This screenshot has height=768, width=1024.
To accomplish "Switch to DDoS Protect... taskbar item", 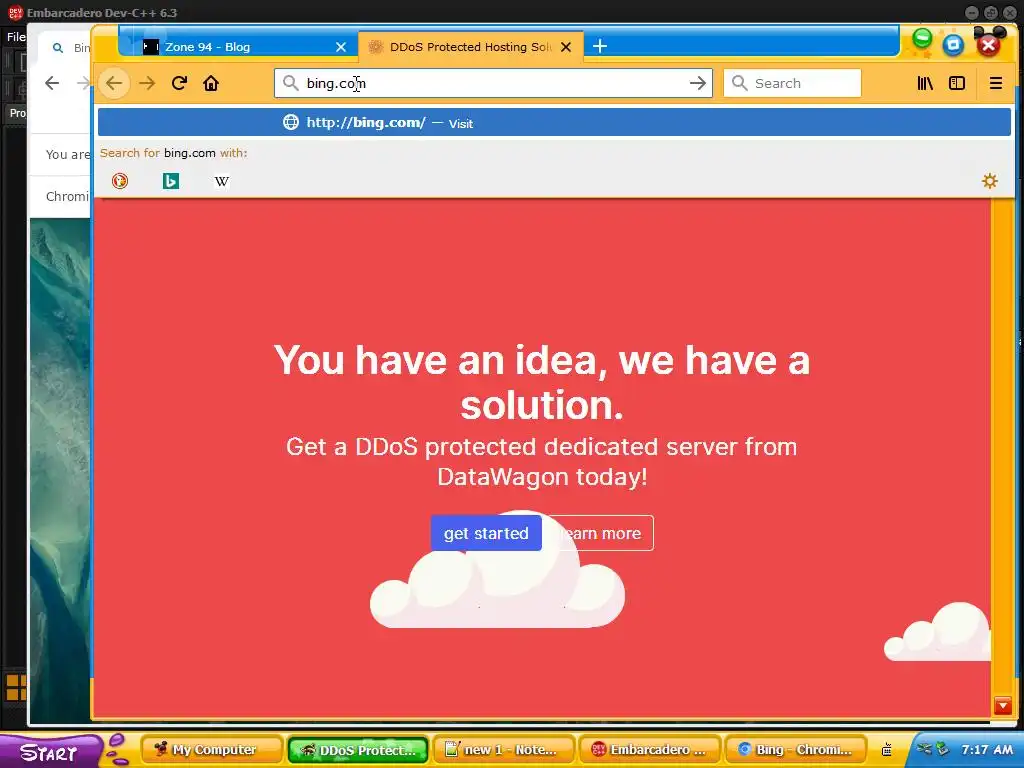I will click(358, 750).
